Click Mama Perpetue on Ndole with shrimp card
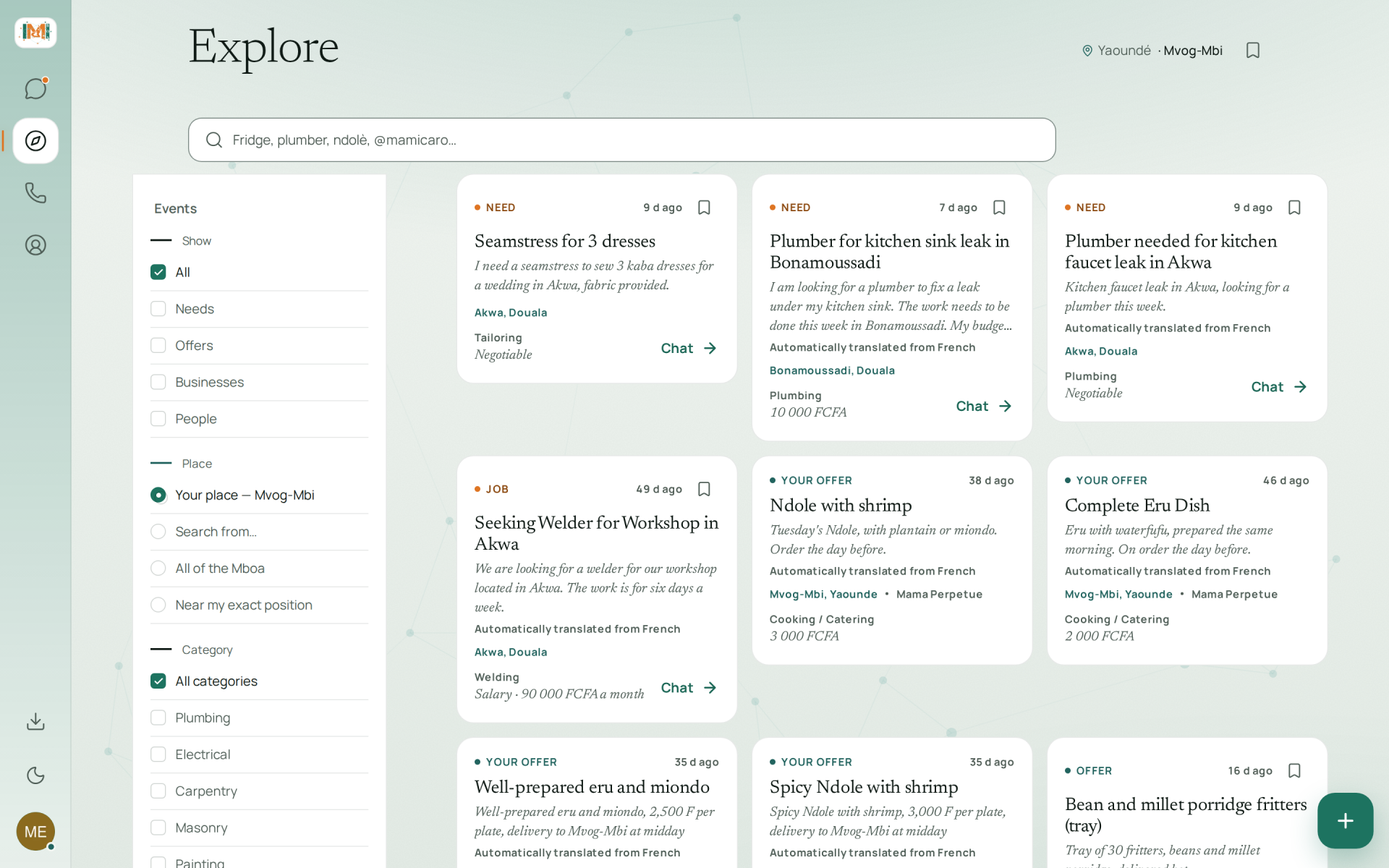This screenshot has width=1389, height=868. coord(939,594)
